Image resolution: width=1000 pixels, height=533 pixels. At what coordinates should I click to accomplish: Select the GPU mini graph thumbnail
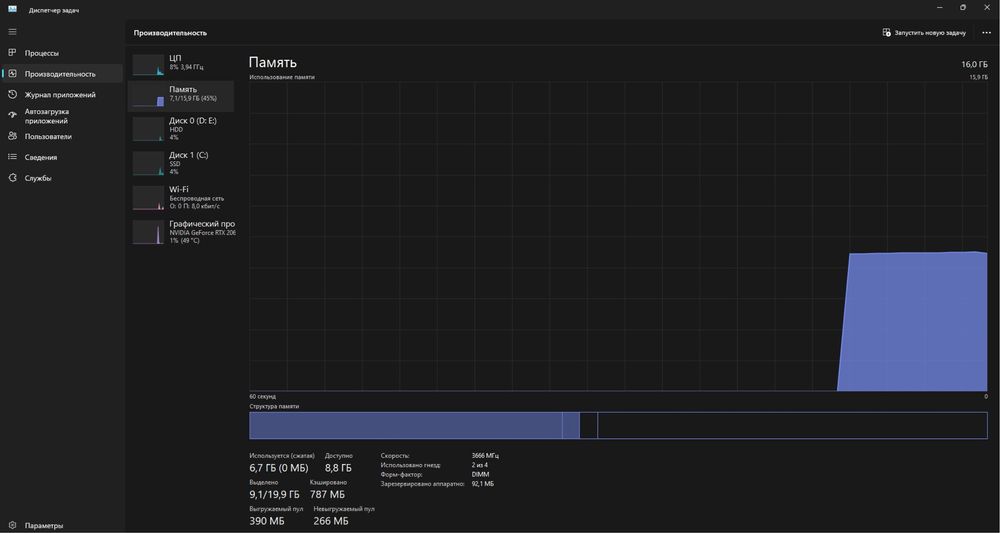(148, 232)
